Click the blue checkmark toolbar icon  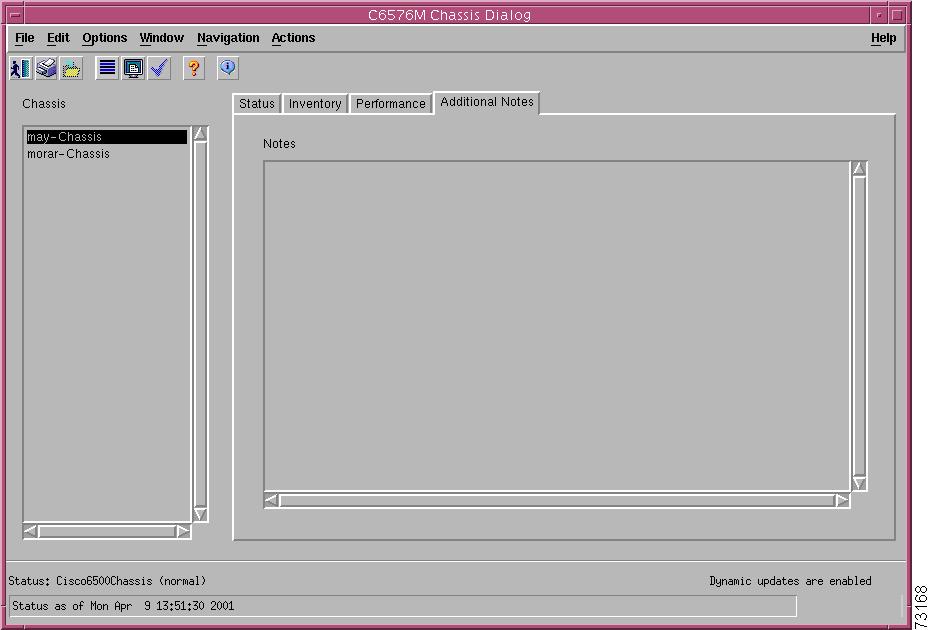159,68
